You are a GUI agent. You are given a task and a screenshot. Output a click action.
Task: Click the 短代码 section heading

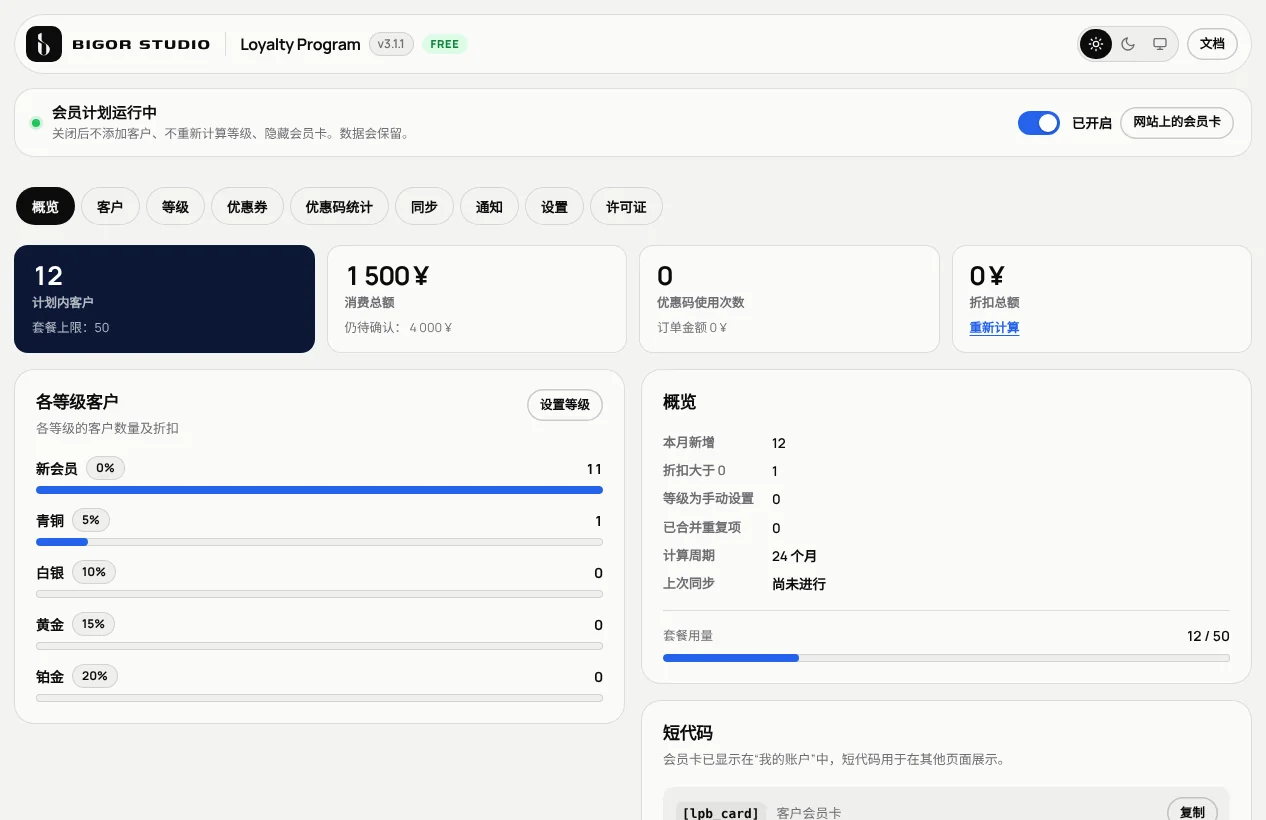pyautogui.click(x=688, y=733)
